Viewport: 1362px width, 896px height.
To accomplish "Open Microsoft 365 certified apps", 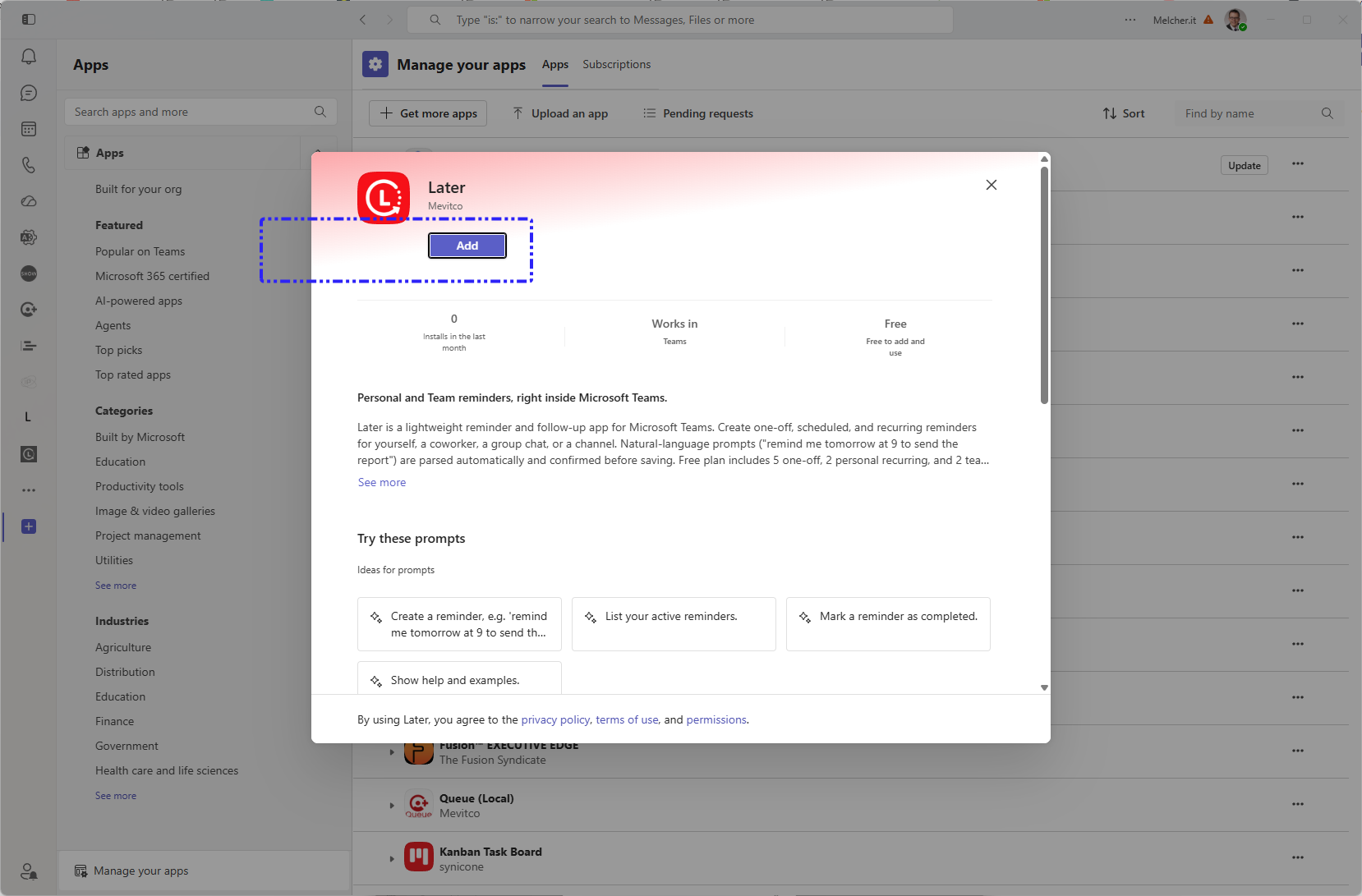I will click(x=153, y=276).
